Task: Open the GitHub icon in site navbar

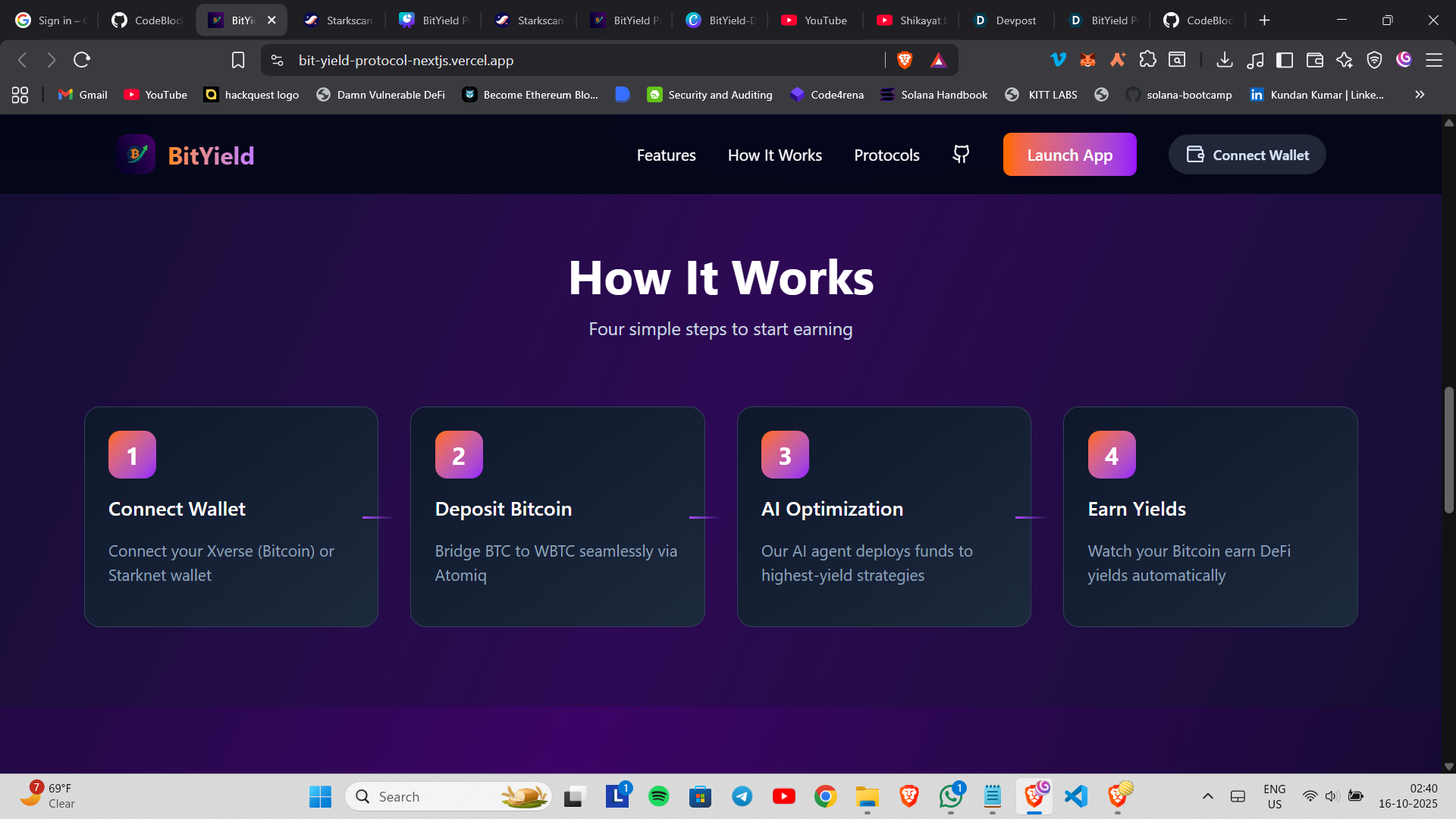Action: pyautogui.click(x=961, y=155)
